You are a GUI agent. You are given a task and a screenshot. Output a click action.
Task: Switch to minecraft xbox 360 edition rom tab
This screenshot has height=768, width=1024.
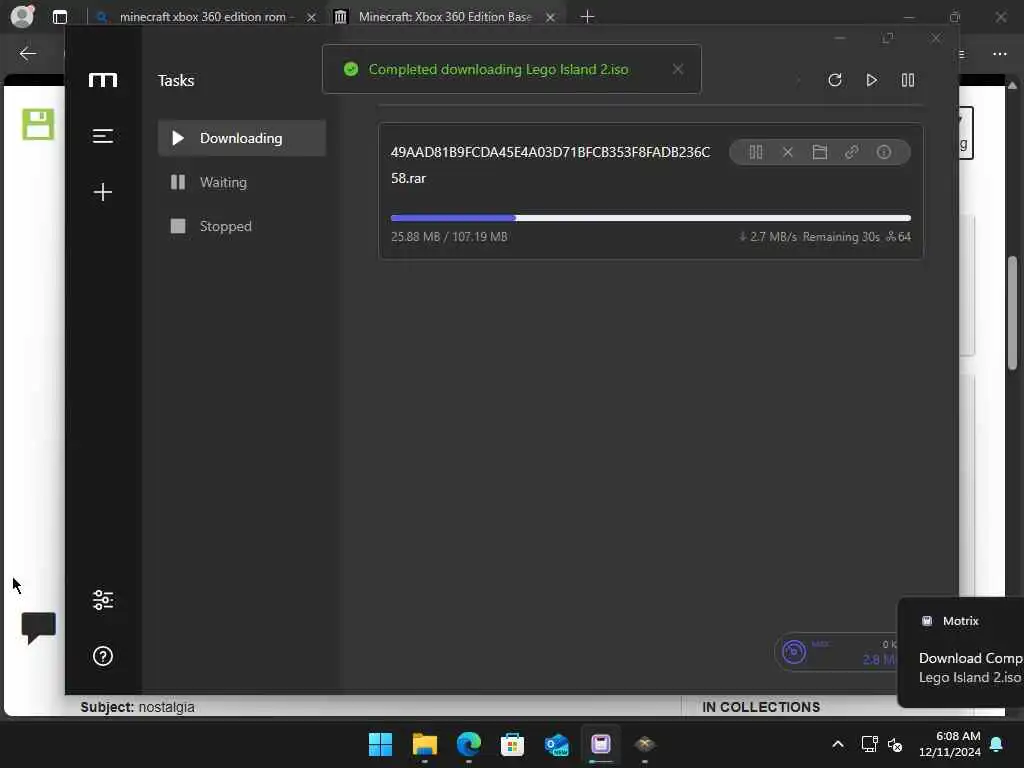pyautogui.click(x=202, y=17)
